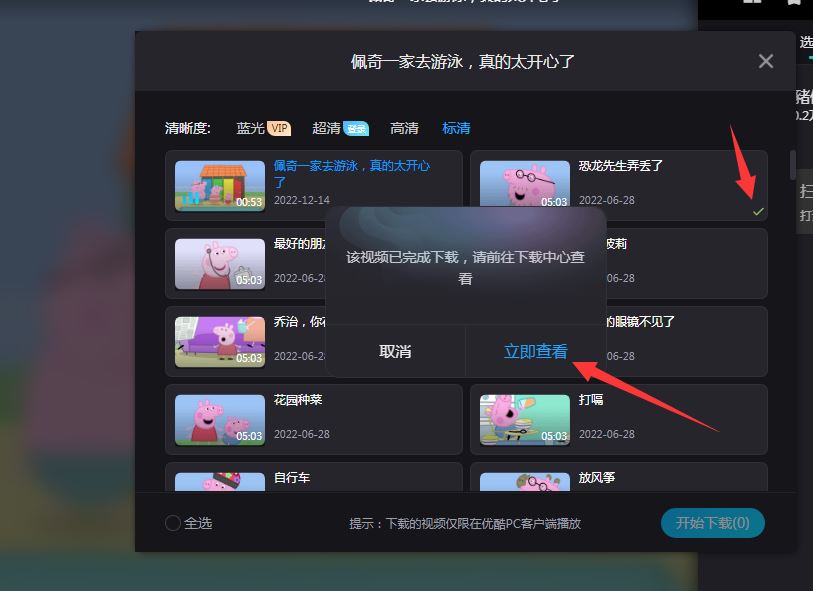Click thumbnail of 佩奇一家去游泳 episode
The image size is (813, 591).
[x=219, y=186]
